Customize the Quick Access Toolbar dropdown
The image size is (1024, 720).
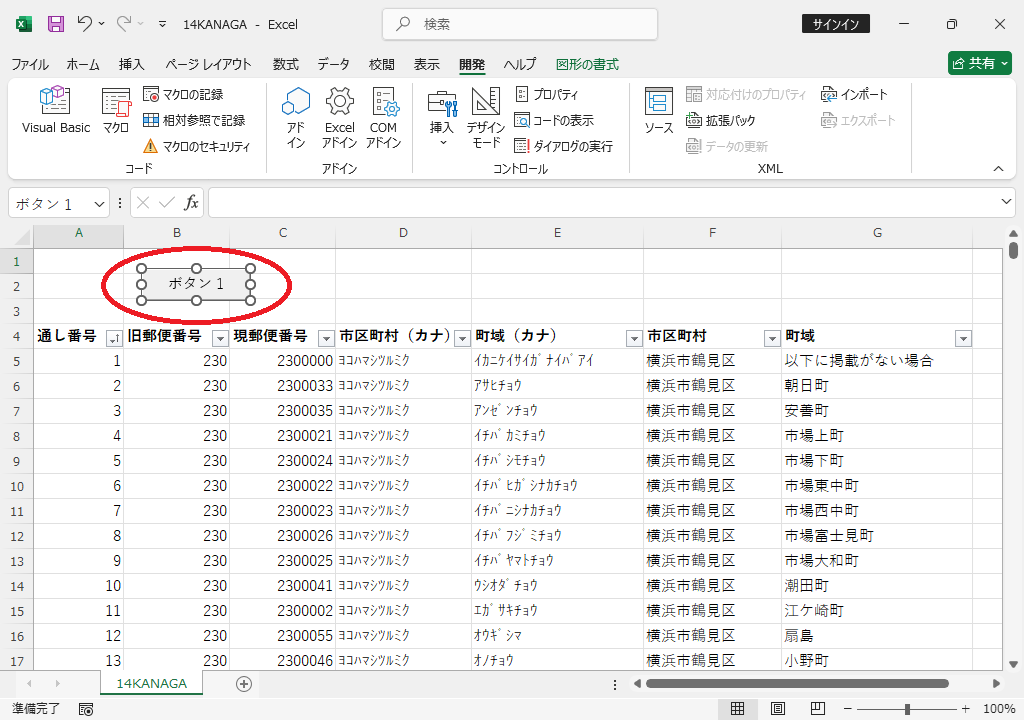coord(162,24)
